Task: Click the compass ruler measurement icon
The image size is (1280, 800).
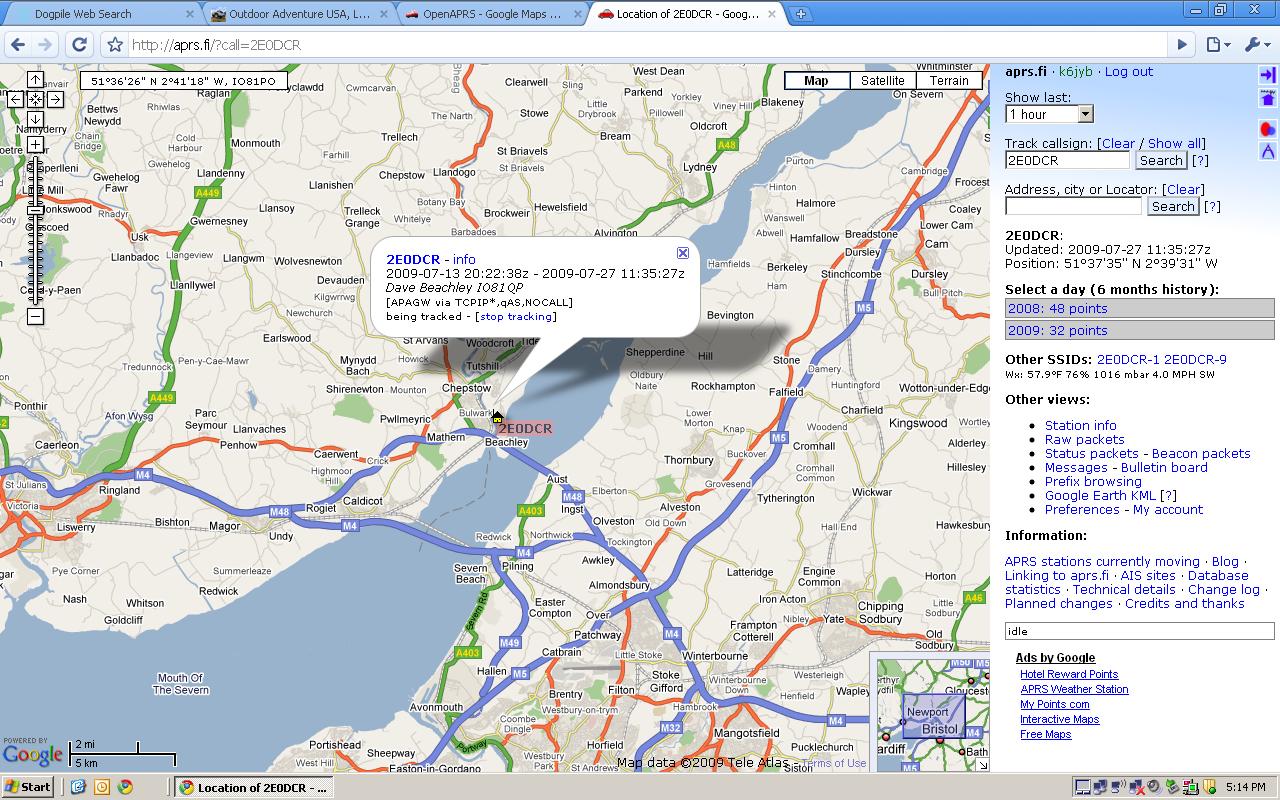Action: 1267,151
